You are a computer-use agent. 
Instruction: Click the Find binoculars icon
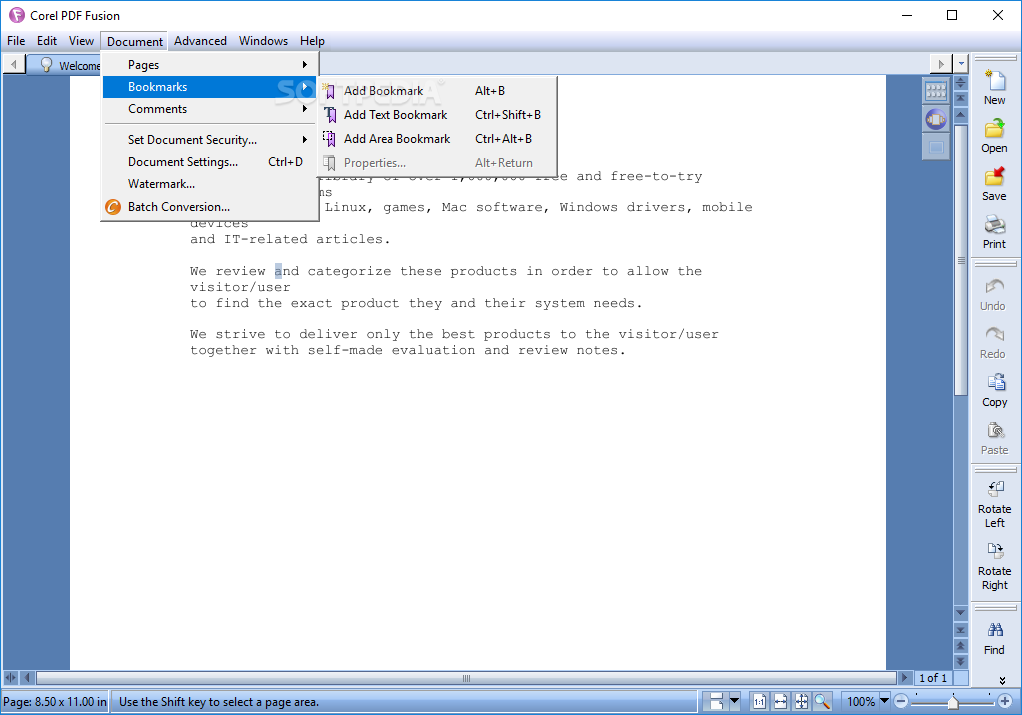[x=995, y=630]
